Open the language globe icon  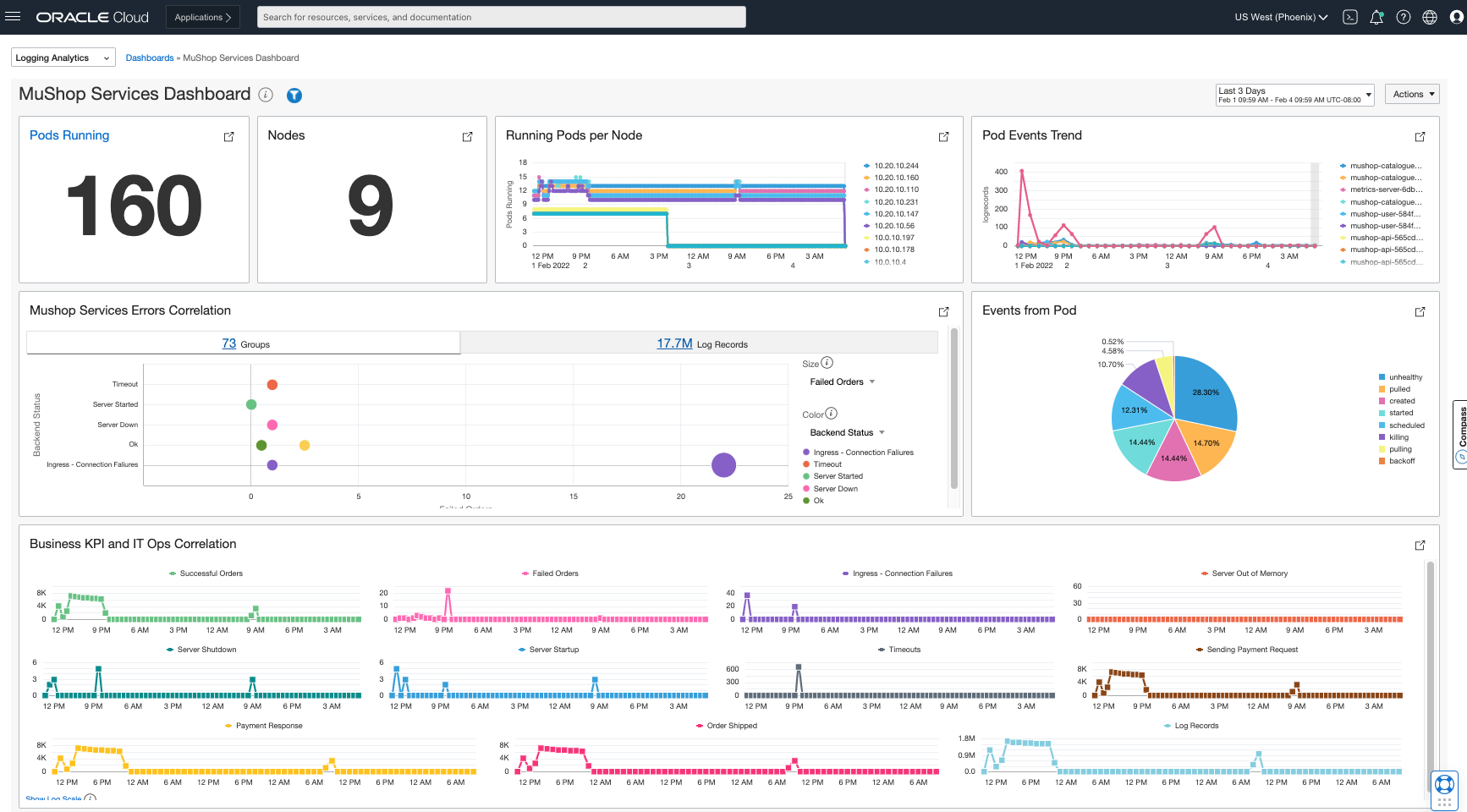[1430, 17]
